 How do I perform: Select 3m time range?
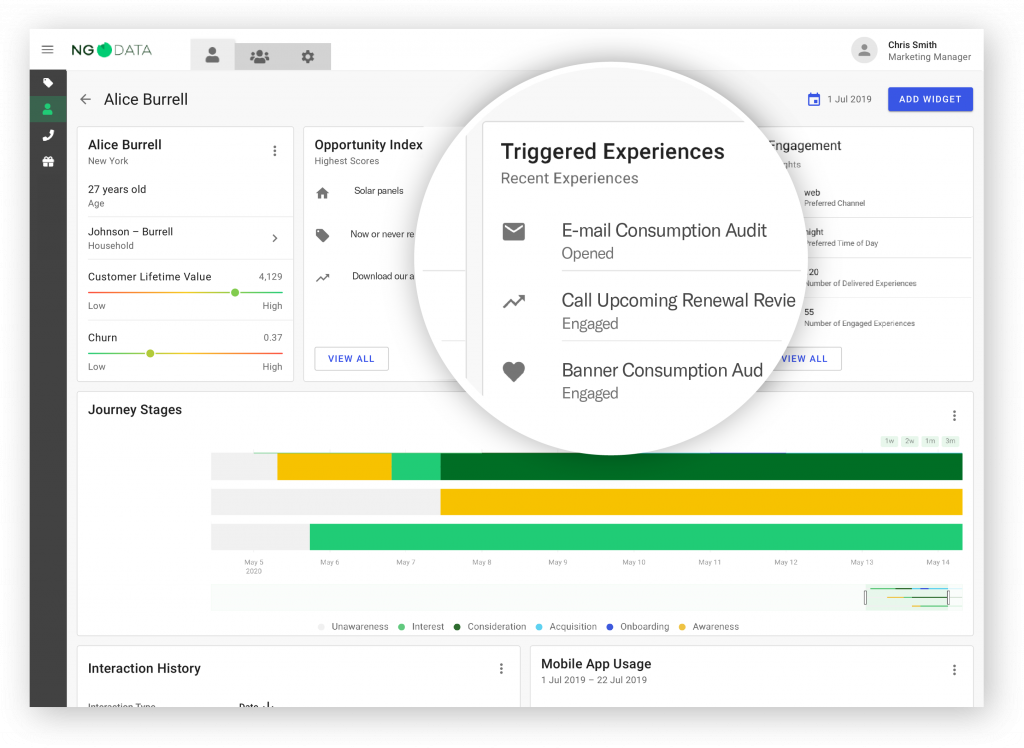pos(950,441)
